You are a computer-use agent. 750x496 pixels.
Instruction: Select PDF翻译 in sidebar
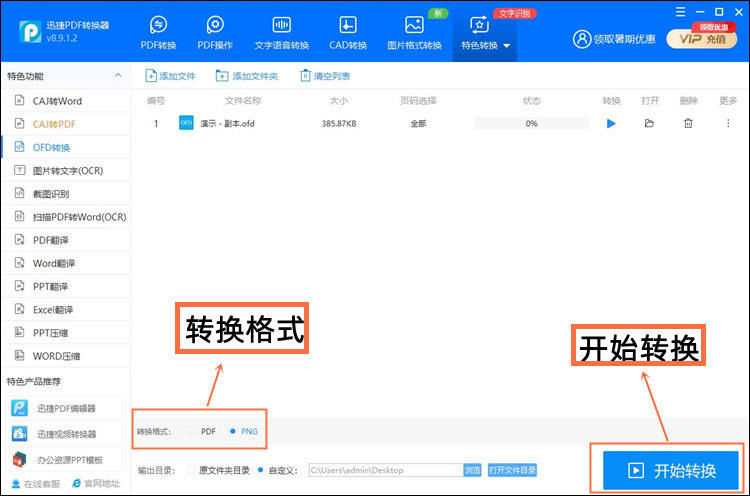(x=66, y=240)
